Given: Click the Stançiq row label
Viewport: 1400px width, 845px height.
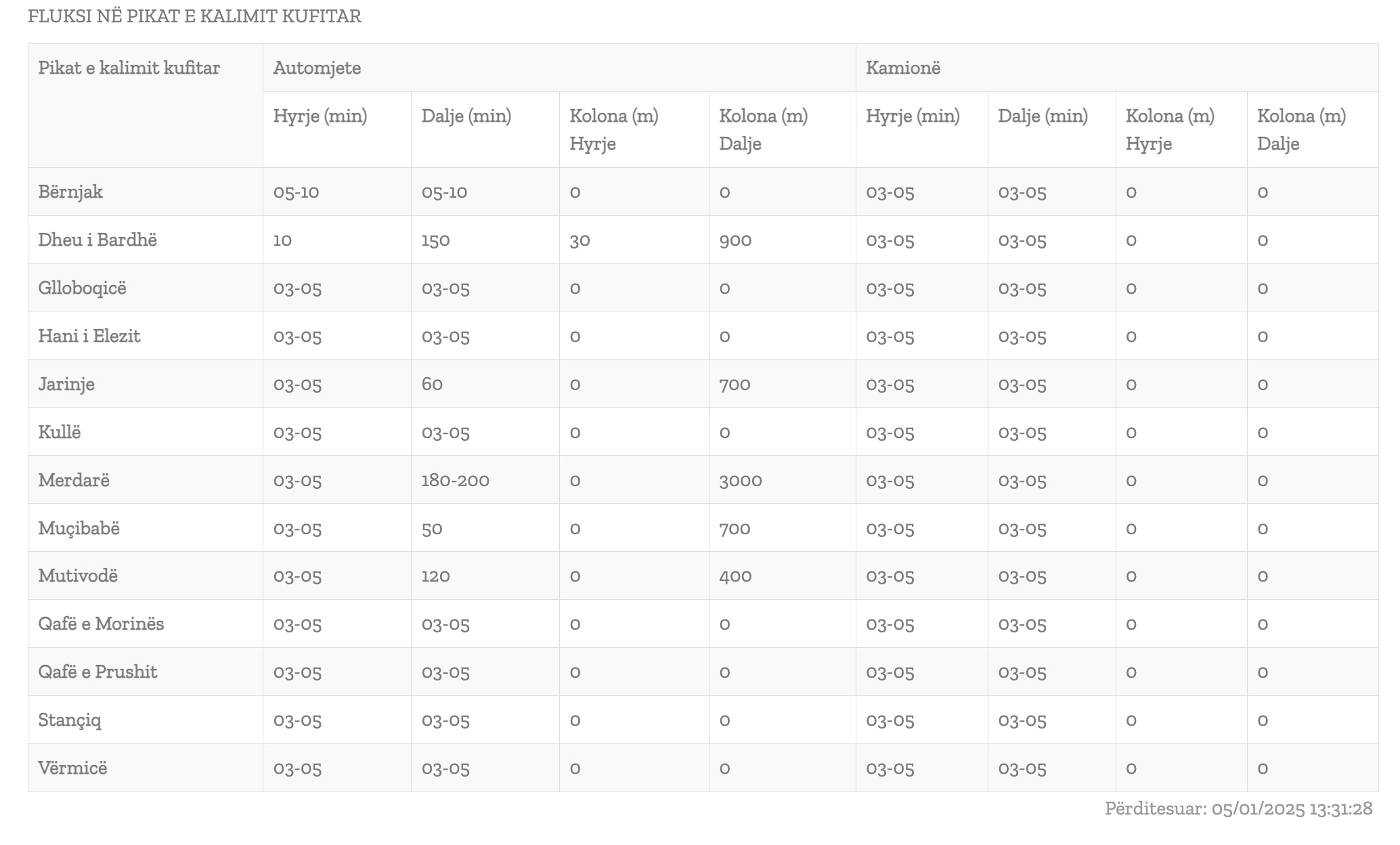Looking at the screenshot, I should pos(70,720).
